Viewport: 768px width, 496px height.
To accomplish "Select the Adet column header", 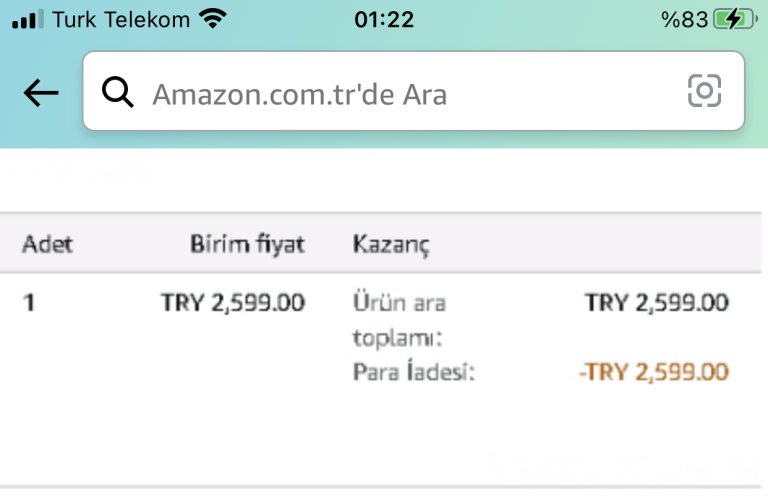I will pyautogui.click(x=48, y=244).
